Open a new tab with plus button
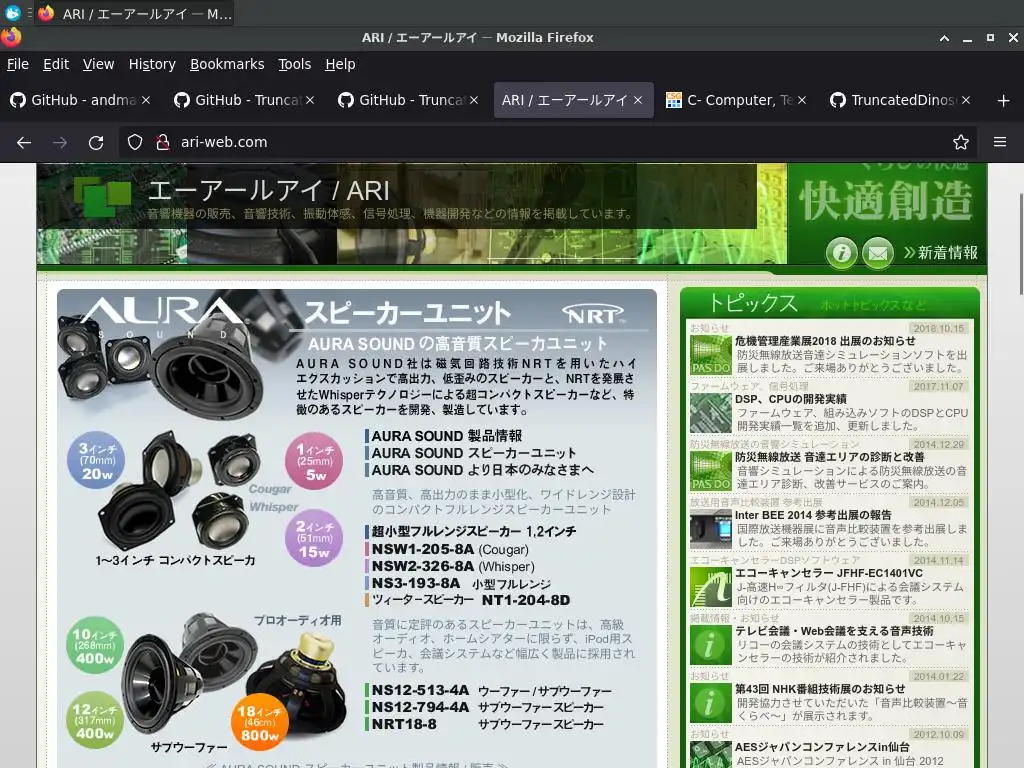Image resolution: width=1024 pixels, height=768 pixels. 1004,100
